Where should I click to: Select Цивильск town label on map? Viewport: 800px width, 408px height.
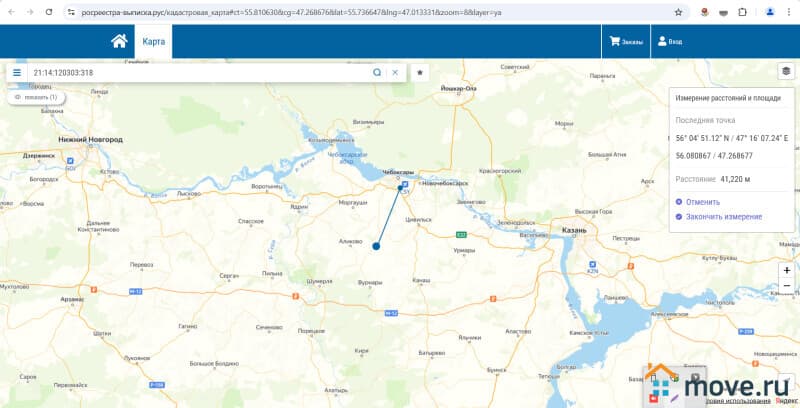click(x=418, y=219)
